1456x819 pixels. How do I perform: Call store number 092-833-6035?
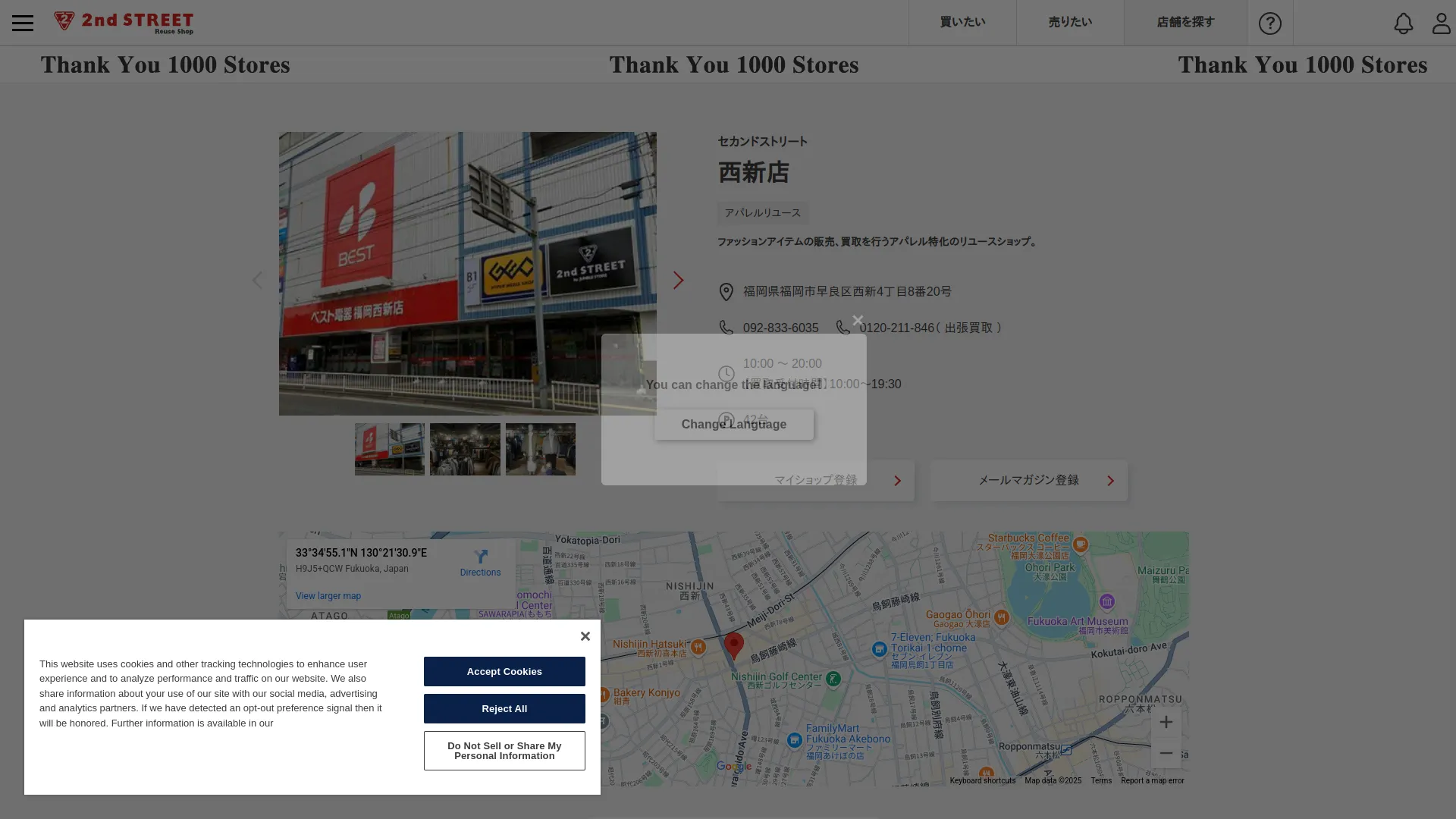[x=780, y=328]
